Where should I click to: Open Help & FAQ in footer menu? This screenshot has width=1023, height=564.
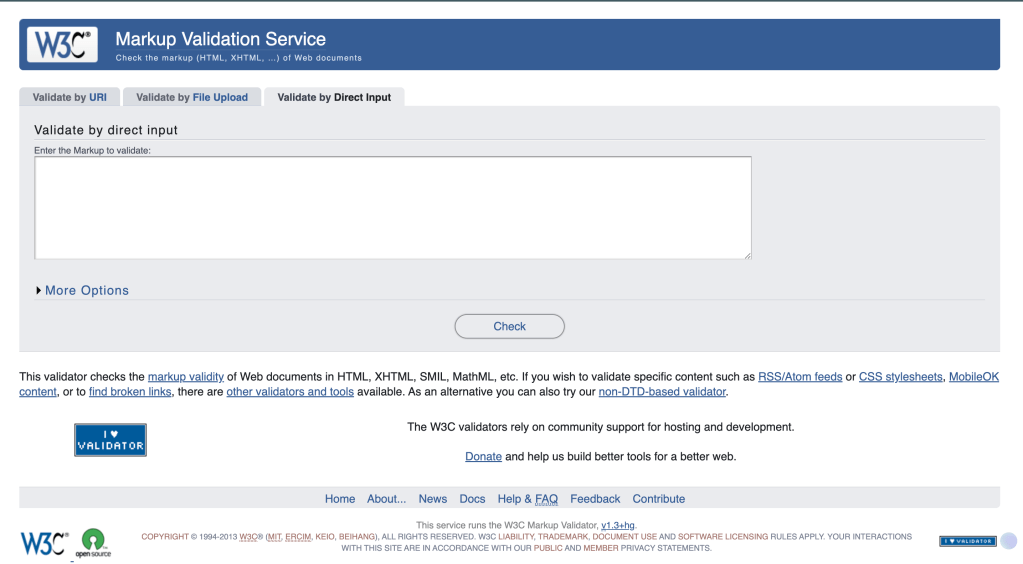[x=528, y=499]
